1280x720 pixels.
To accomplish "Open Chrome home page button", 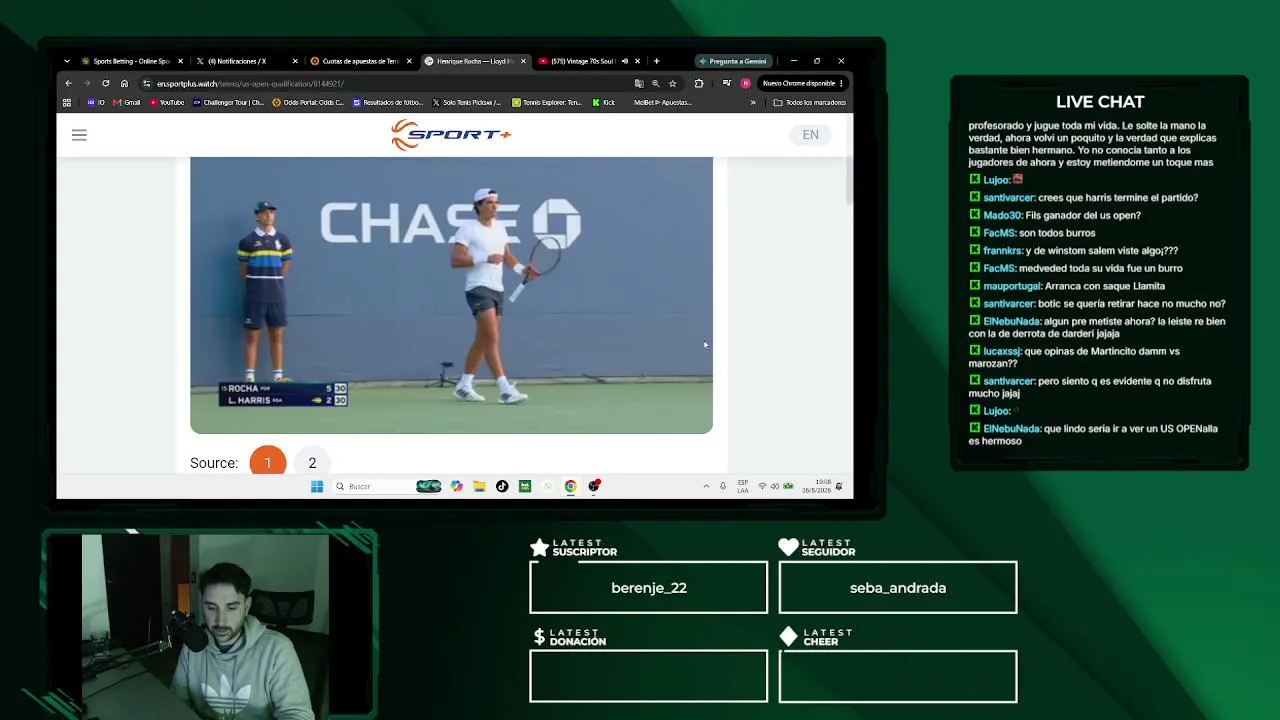I will click(x=124, y=83).
